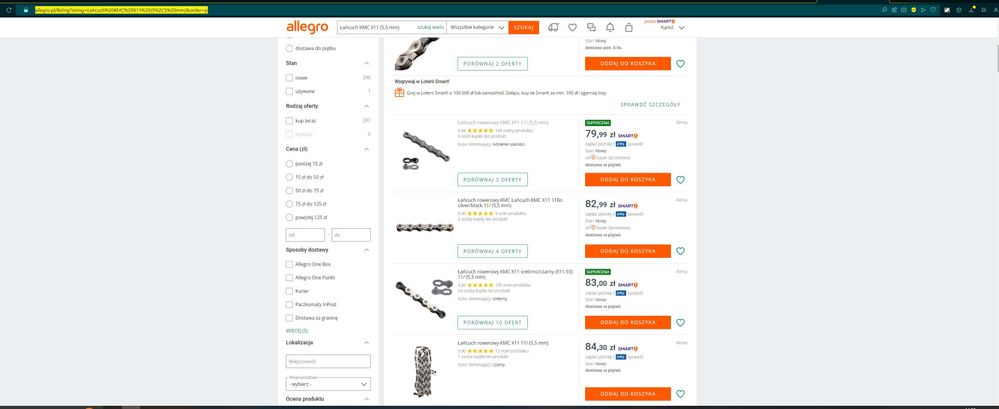Open the 83,00 zł chain product thumbnail

424,298
